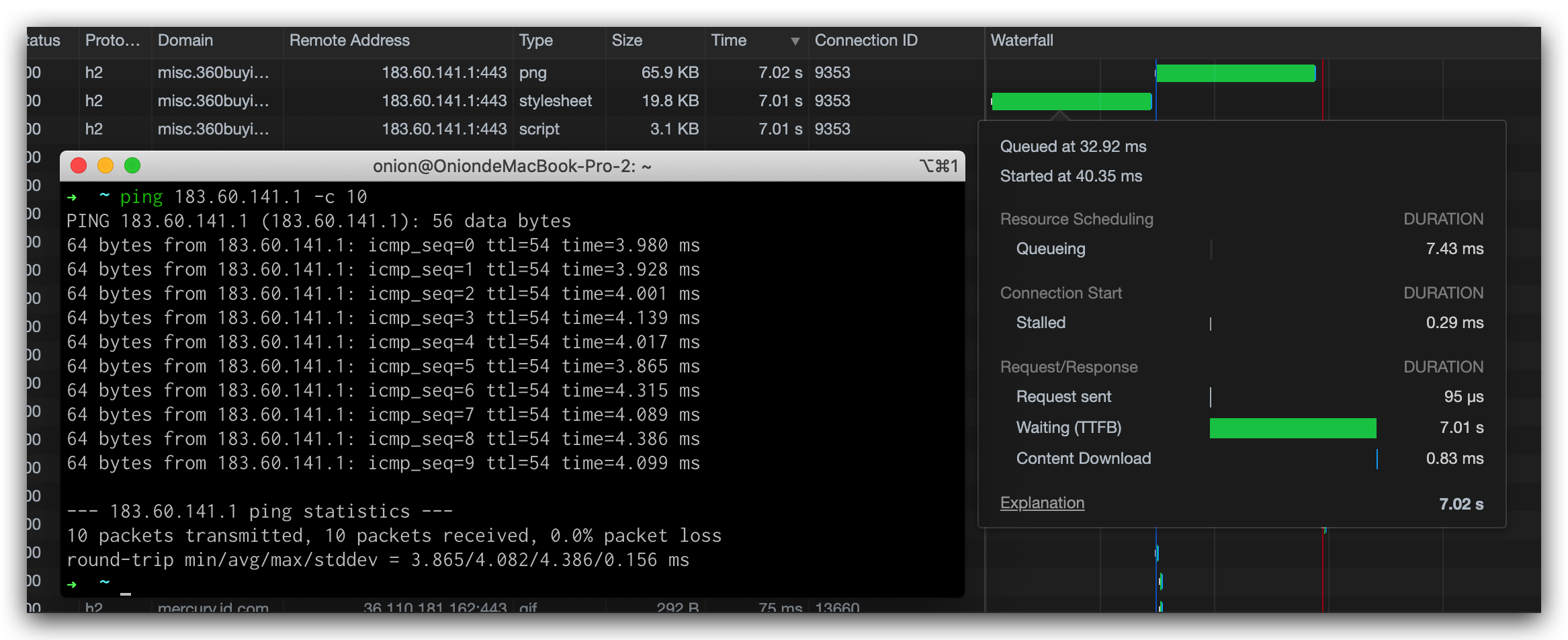Click the Waiting (TTFB) green timing bar
The image size is (1568, 640).
pyautogui.click(x=1293, y=428)
